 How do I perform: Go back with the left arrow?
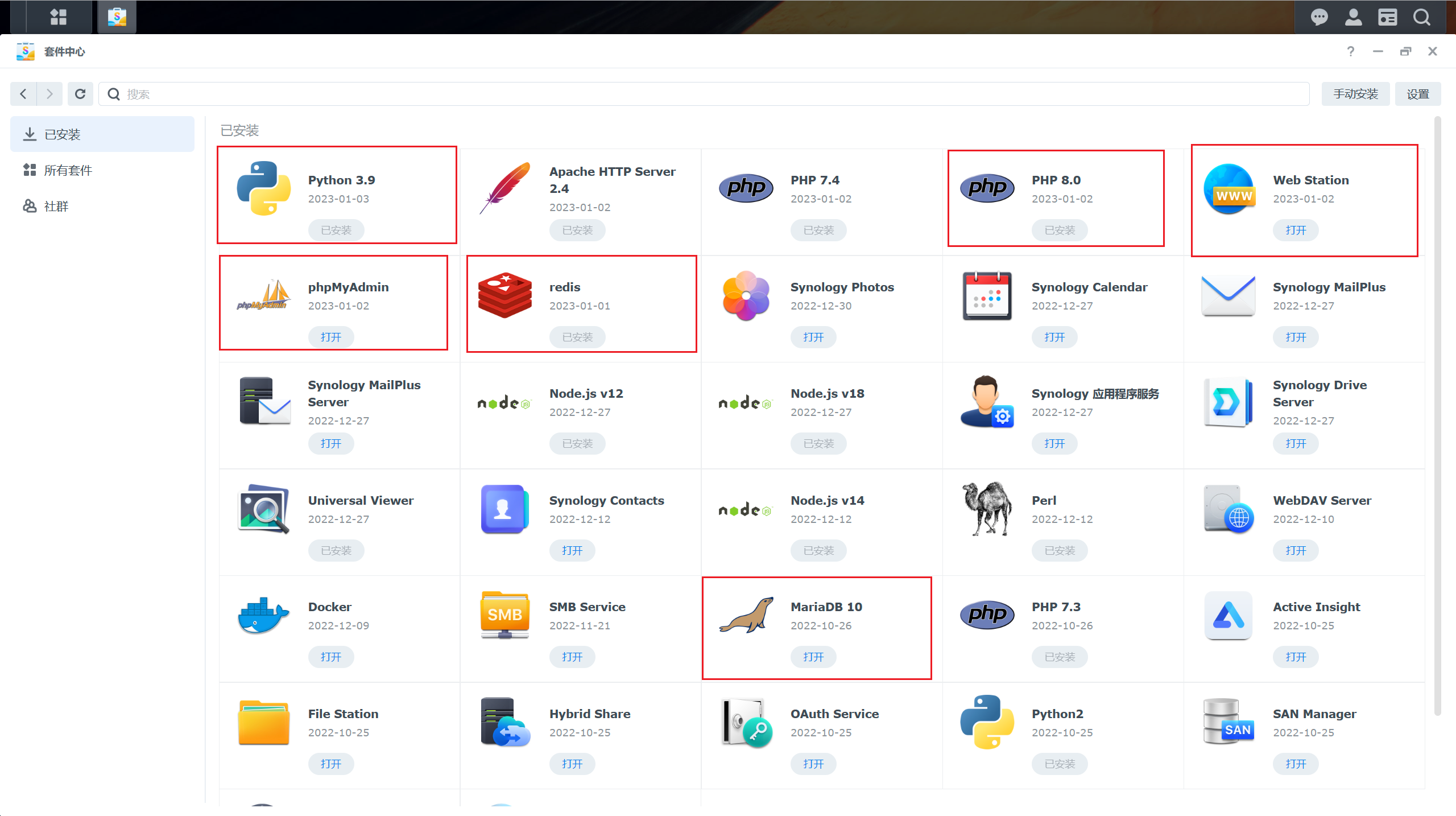(x=23, y=94)
